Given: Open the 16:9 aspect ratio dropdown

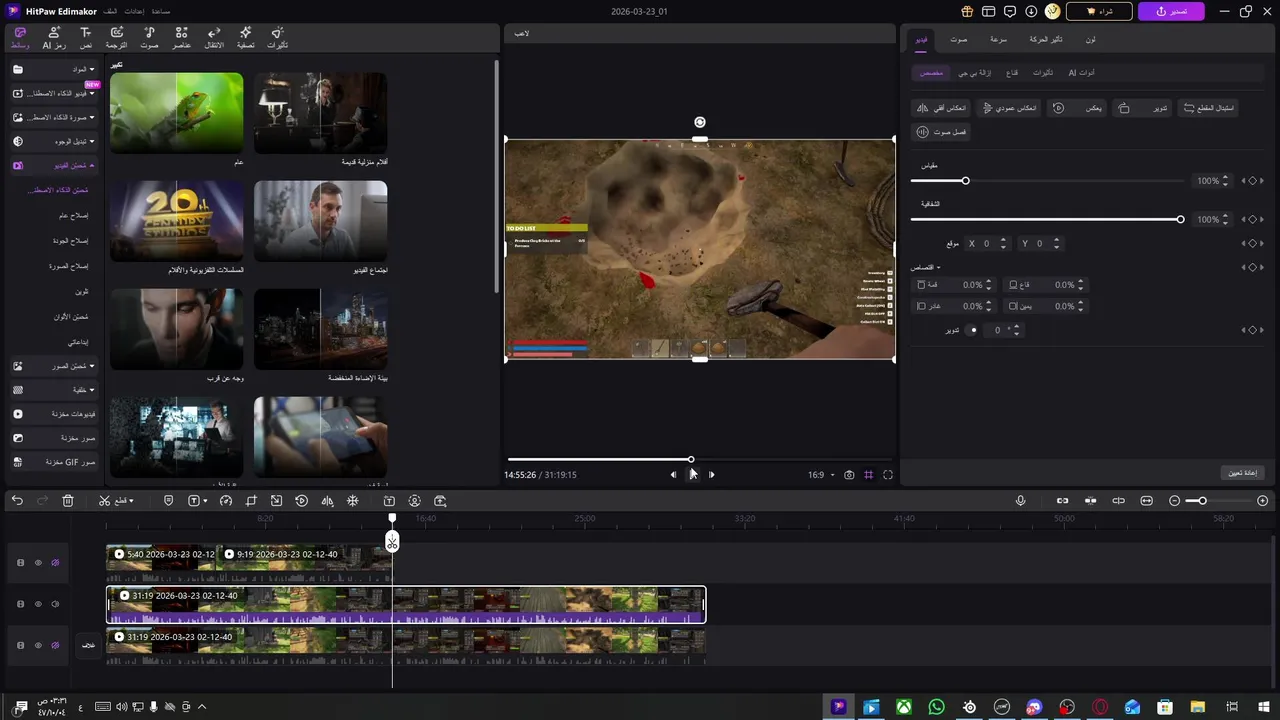Looking at the screenshot, I should [x=821, y=475].
